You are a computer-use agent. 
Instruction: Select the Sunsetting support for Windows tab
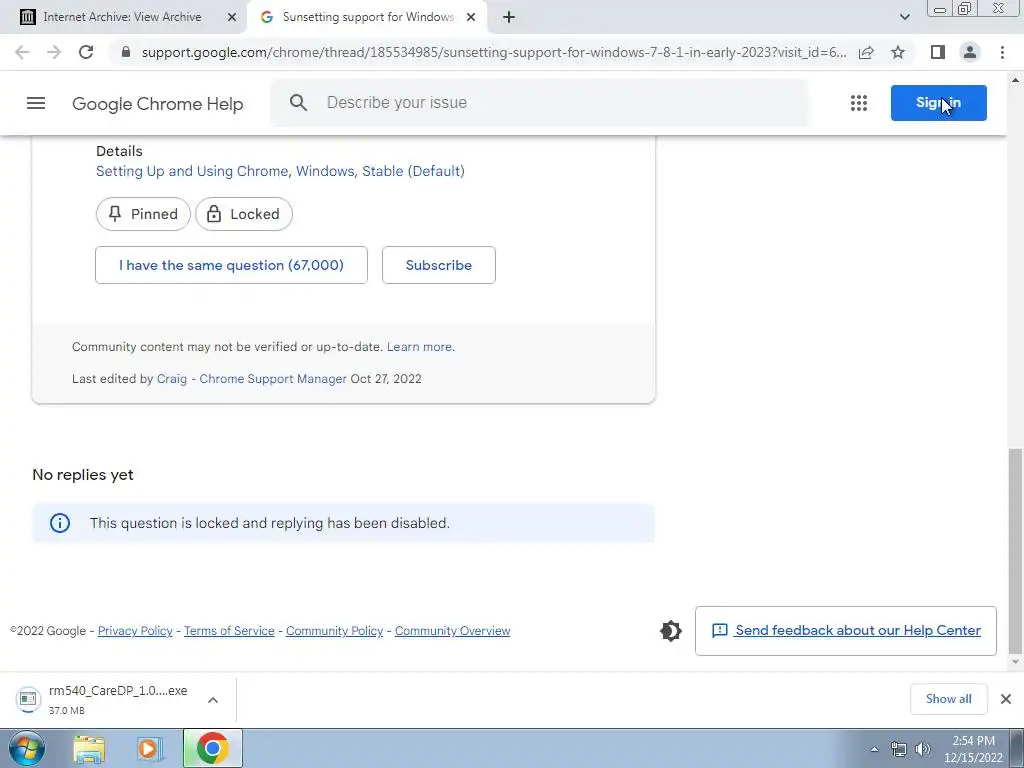coord(367,18)
